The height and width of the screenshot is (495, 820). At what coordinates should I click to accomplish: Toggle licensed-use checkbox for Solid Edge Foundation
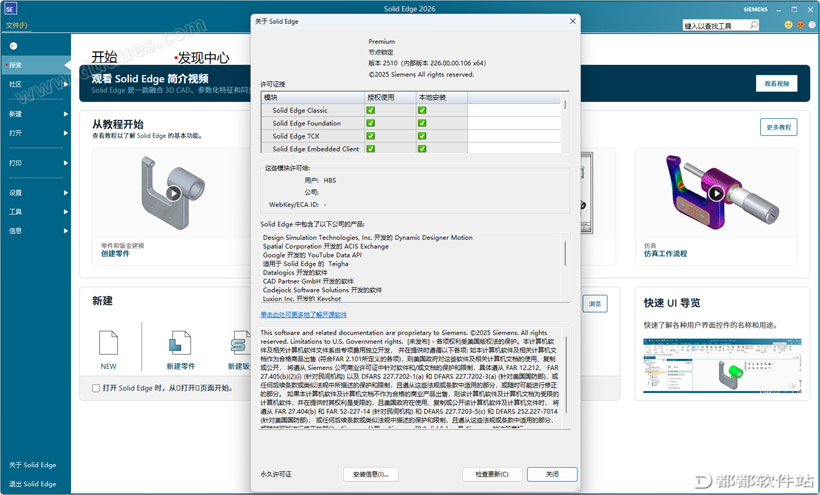371,123
